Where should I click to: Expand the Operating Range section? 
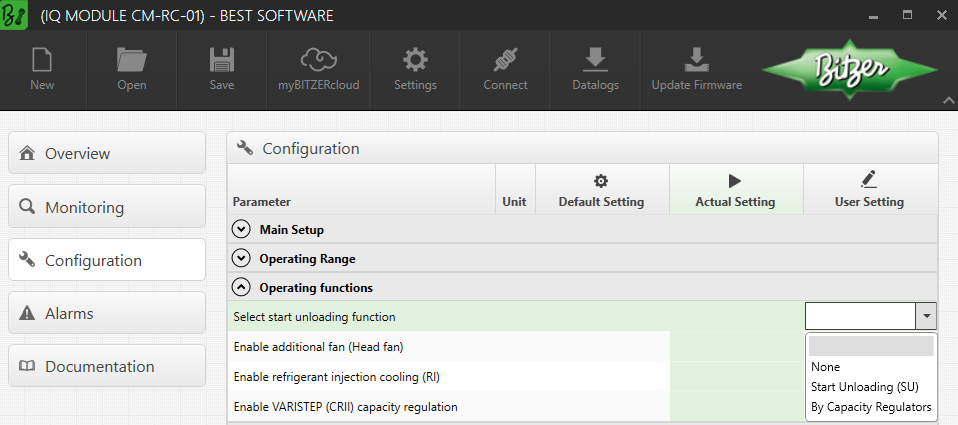[241, 258]
